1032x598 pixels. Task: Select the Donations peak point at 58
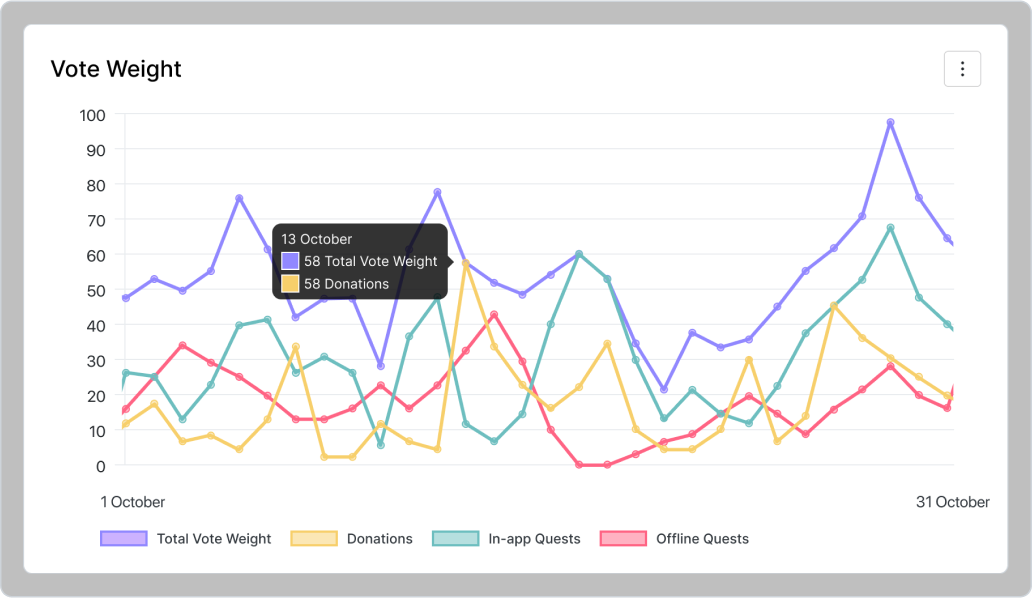pos(465,262)
